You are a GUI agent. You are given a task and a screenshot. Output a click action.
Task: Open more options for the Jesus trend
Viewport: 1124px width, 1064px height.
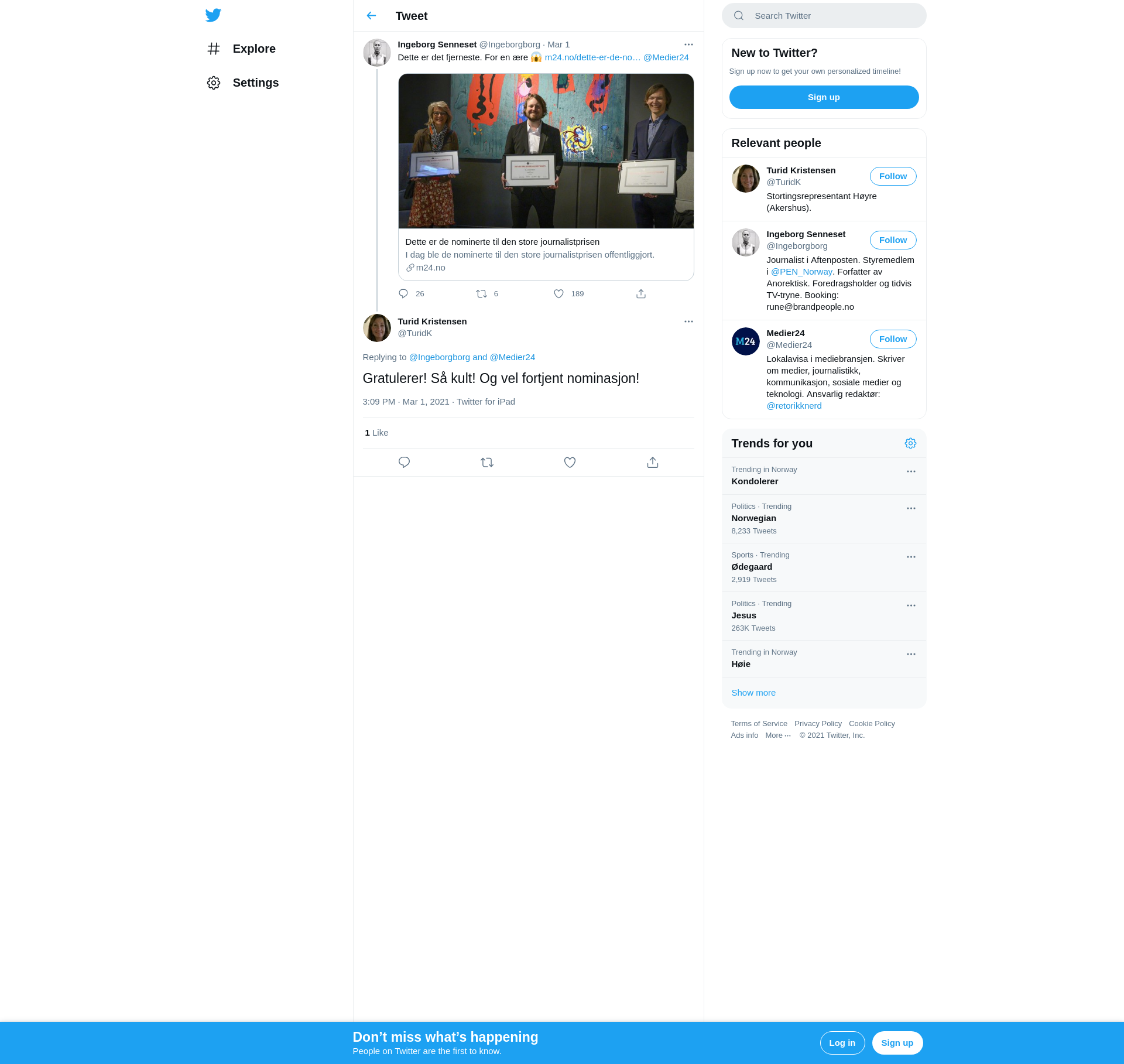[911, 605]
